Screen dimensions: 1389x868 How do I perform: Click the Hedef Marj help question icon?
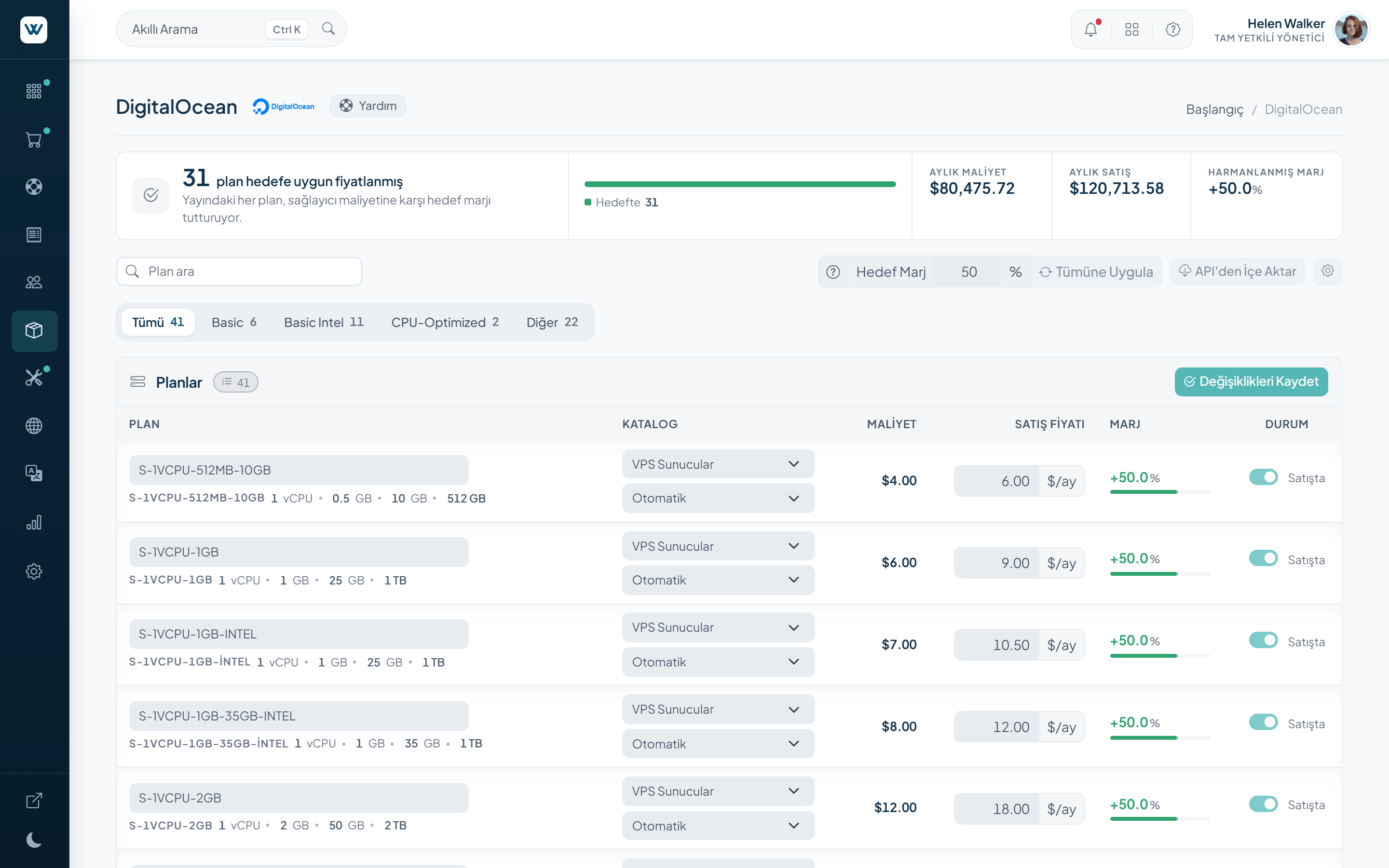tap(833, 272)
